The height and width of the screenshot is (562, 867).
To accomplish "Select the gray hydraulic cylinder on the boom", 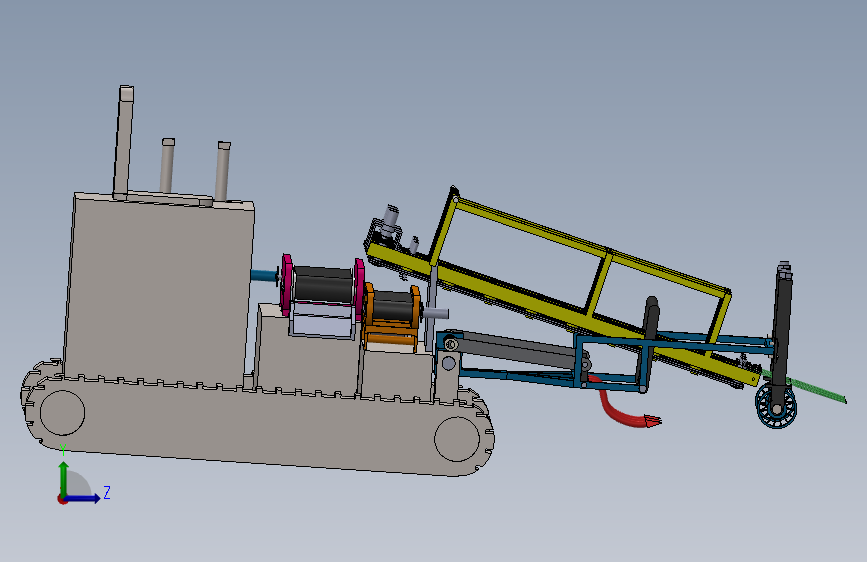I will coord(517,348).
